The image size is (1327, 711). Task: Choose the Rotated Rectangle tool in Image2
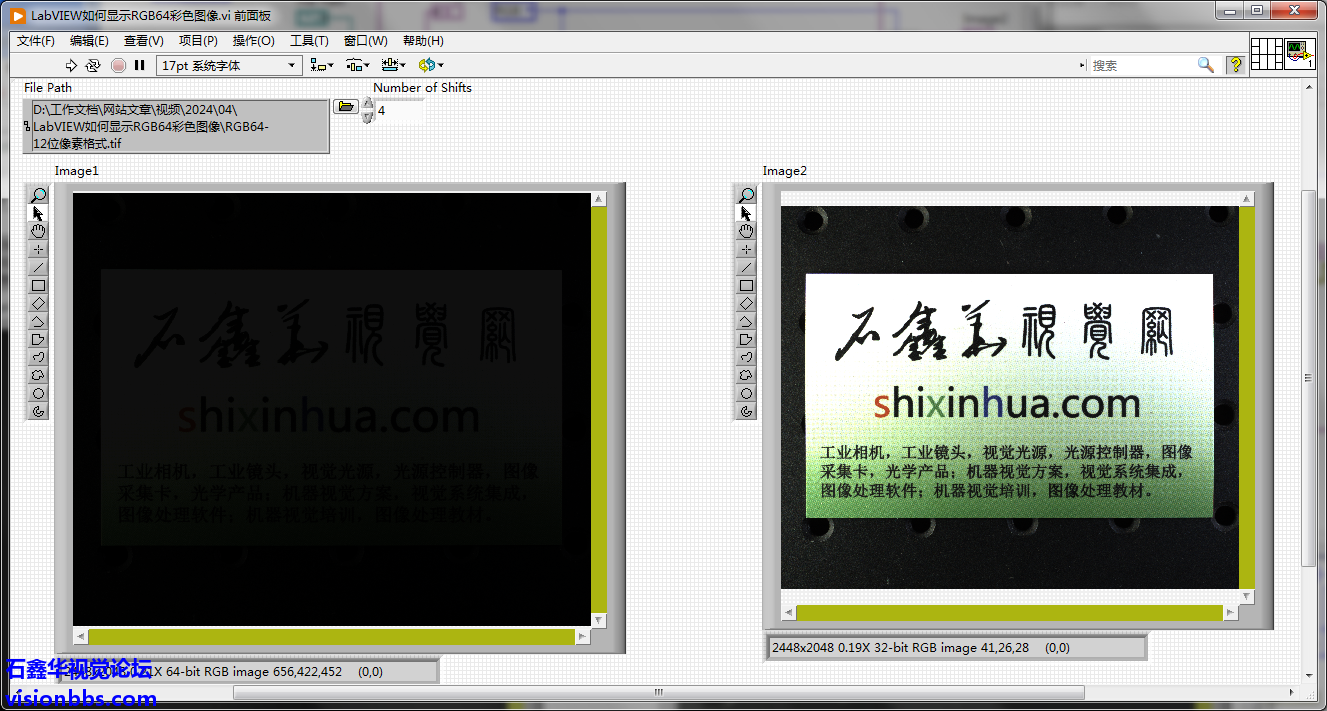coord(746,303)
